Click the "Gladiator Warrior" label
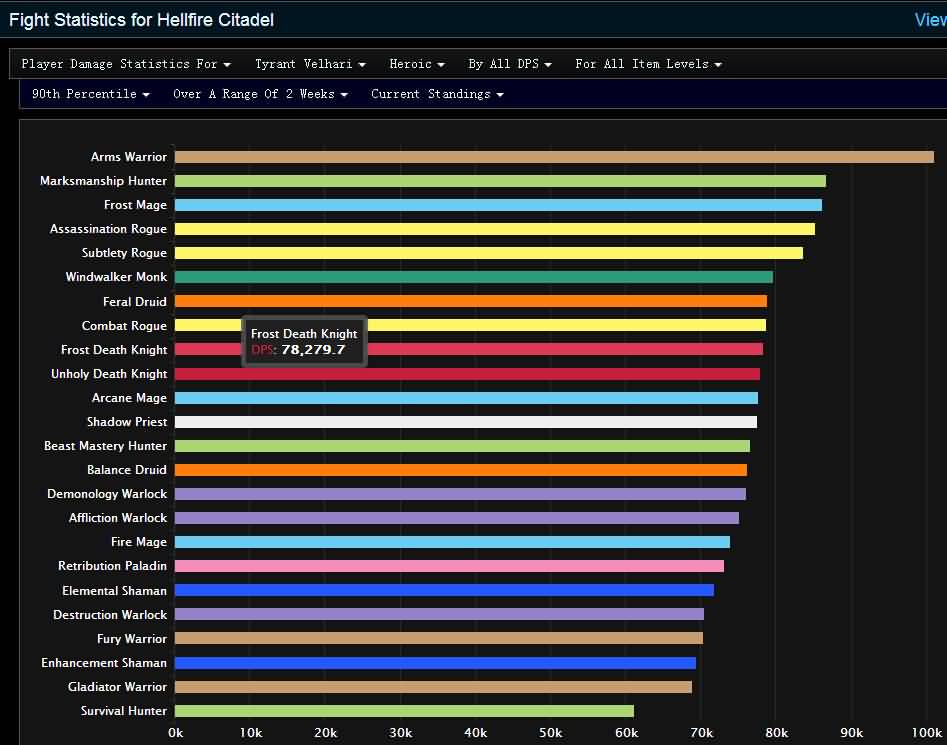 (117, 687)
